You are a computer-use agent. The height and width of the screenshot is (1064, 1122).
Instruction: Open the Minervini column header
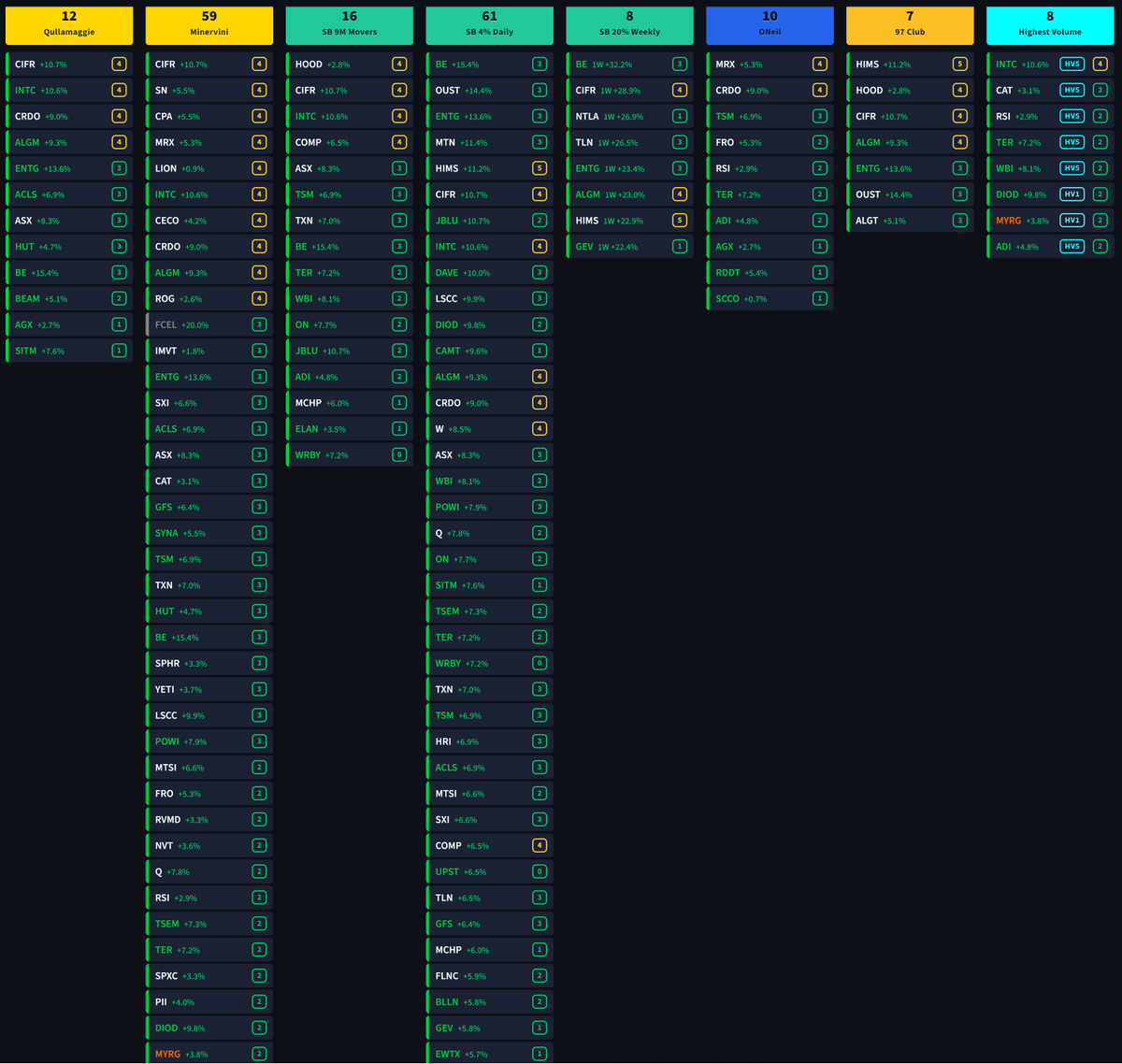[x=209, y=25]
